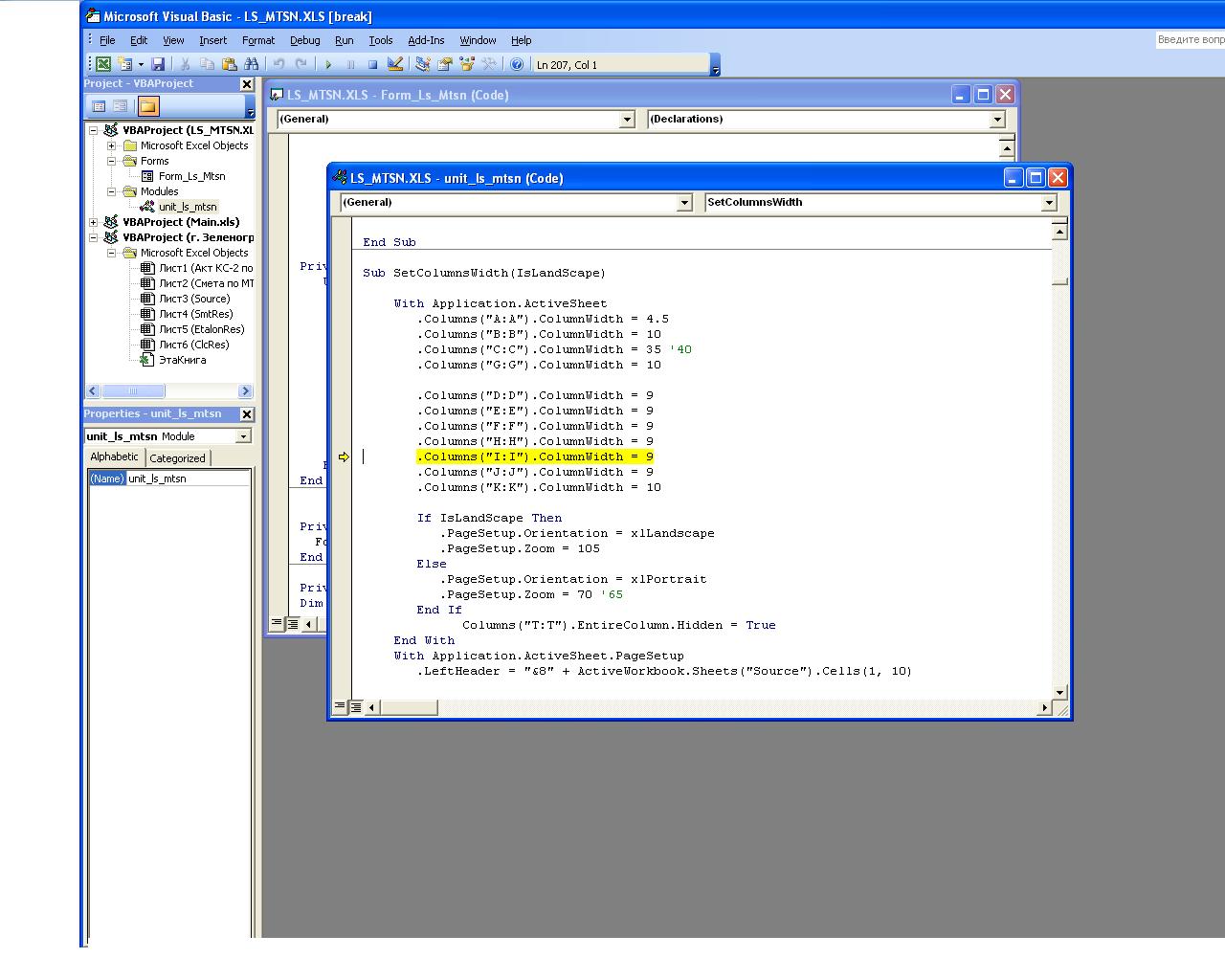
Task: Click the blue Help question mark icon
Action: pyautogui.click(x=517, y=64)
